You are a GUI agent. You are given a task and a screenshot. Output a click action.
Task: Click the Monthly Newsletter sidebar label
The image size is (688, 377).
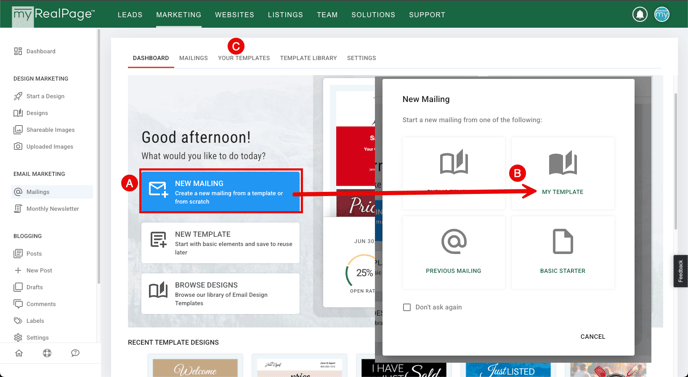coord(53,209)
